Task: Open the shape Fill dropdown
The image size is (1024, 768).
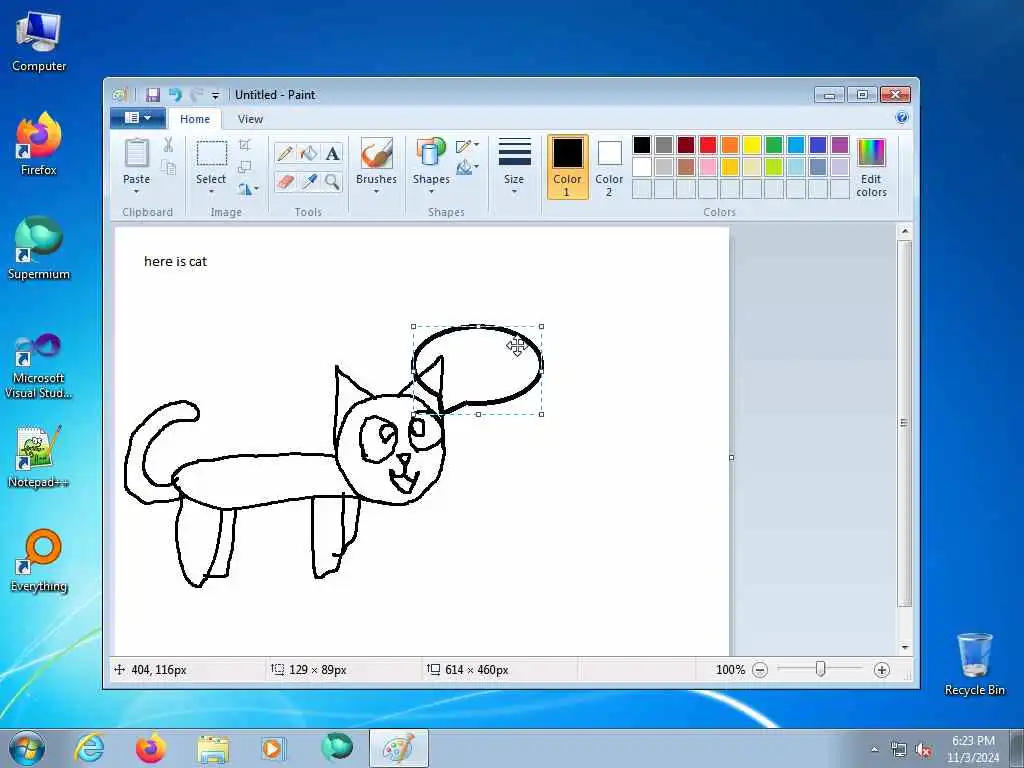Action: tap(467, 168)
